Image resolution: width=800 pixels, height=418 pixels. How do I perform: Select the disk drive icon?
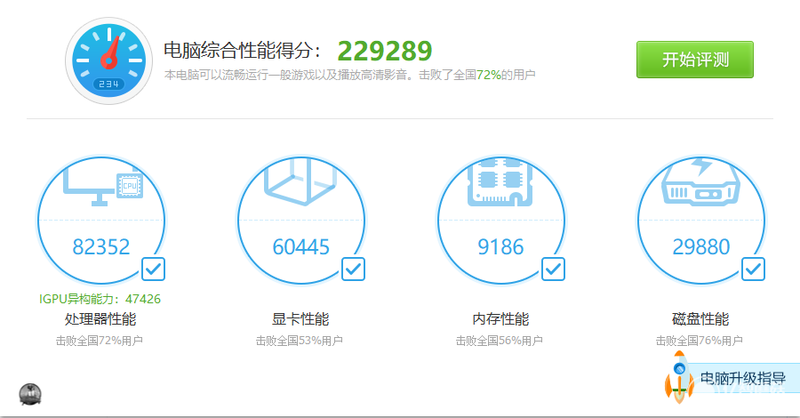(x=701, y=182)
